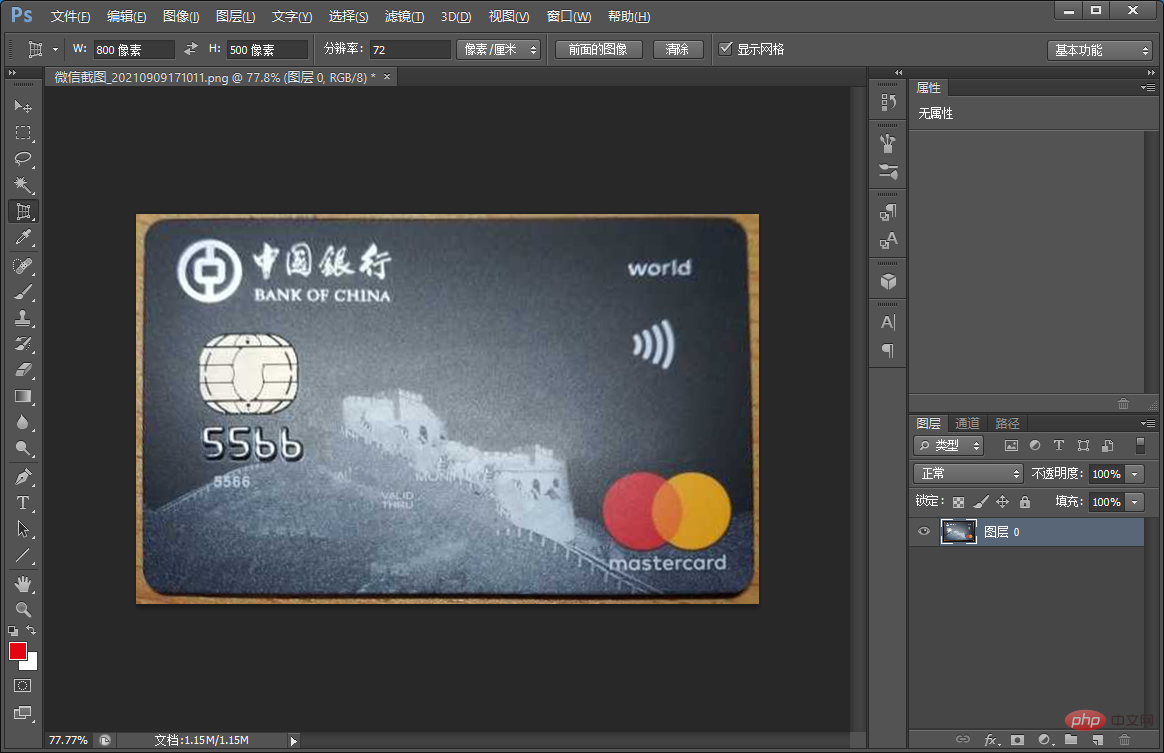Select the Rectangular Marquee tool

pos(23,133)
